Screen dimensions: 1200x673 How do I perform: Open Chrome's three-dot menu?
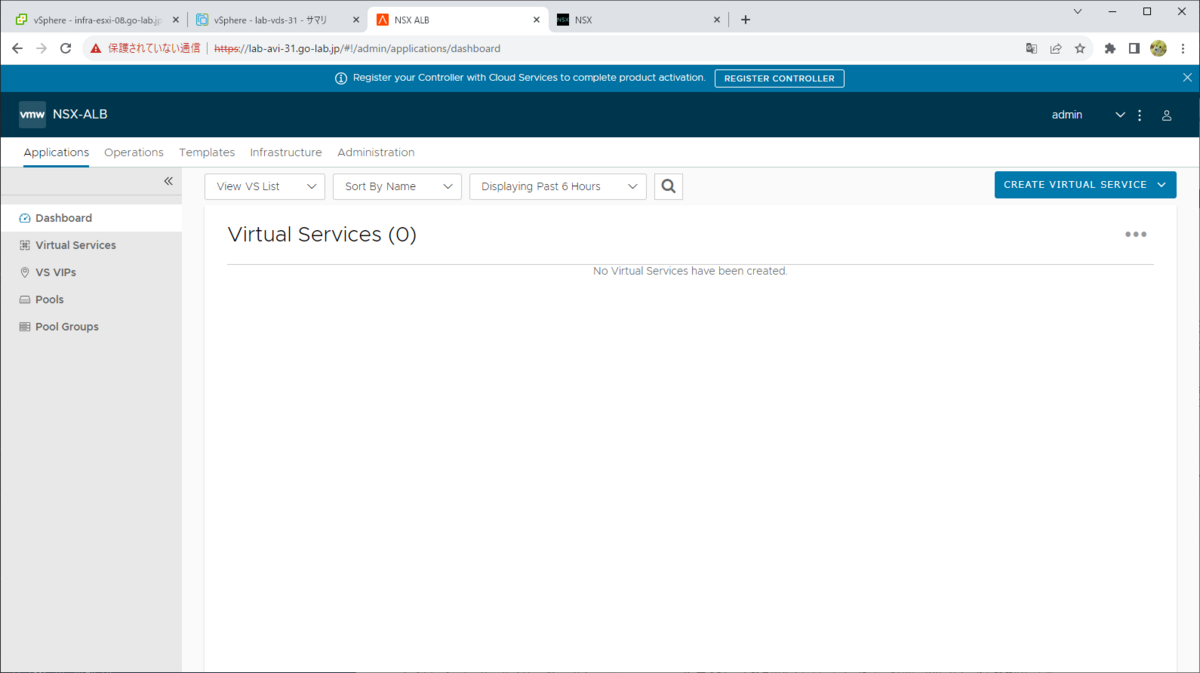pos(1183,48)
